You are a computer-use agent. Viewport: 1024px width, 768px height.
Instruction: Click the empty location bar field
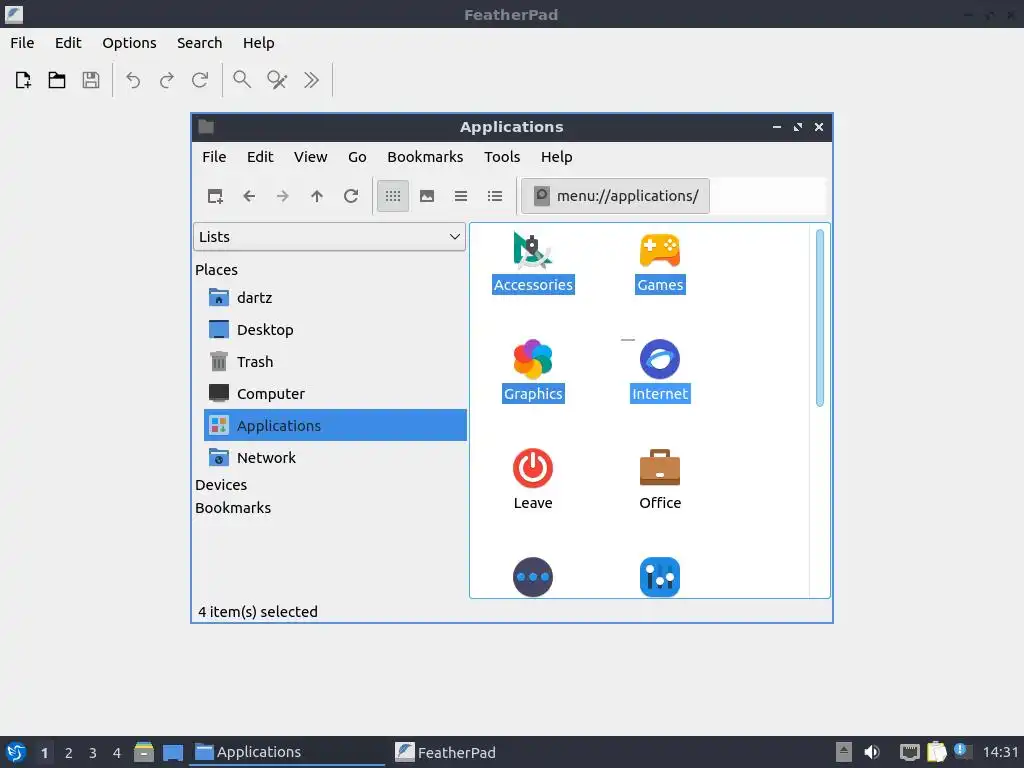768,196
